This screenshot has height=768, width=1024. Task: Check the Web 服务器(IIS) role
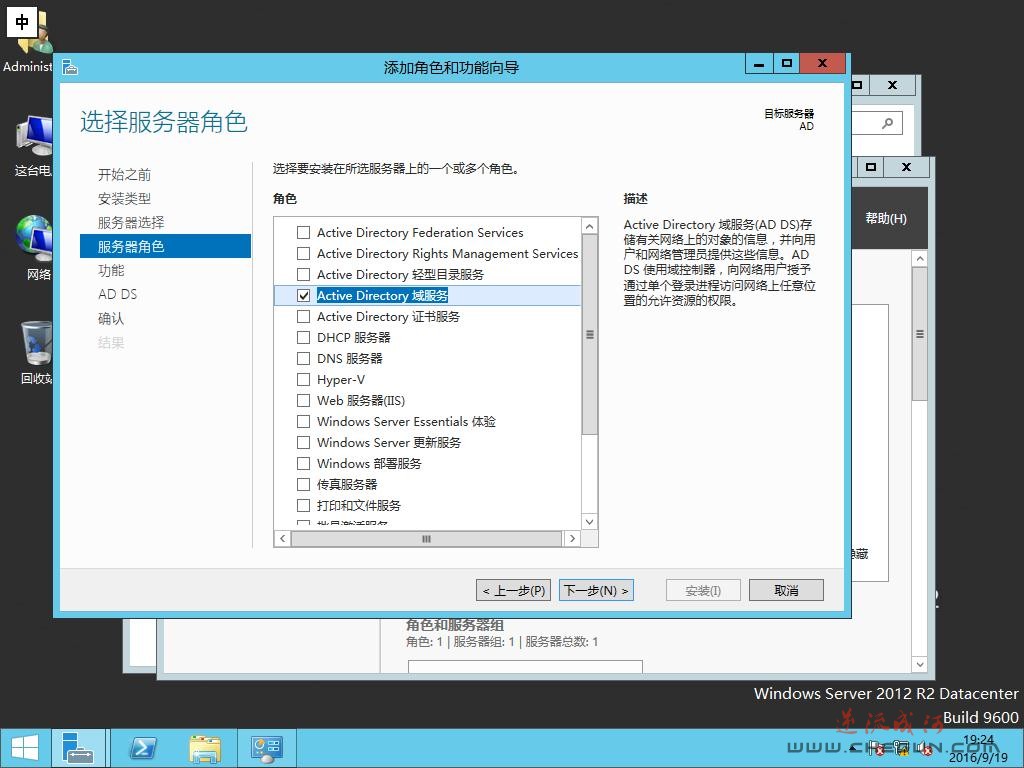click(x=303, y=400)
